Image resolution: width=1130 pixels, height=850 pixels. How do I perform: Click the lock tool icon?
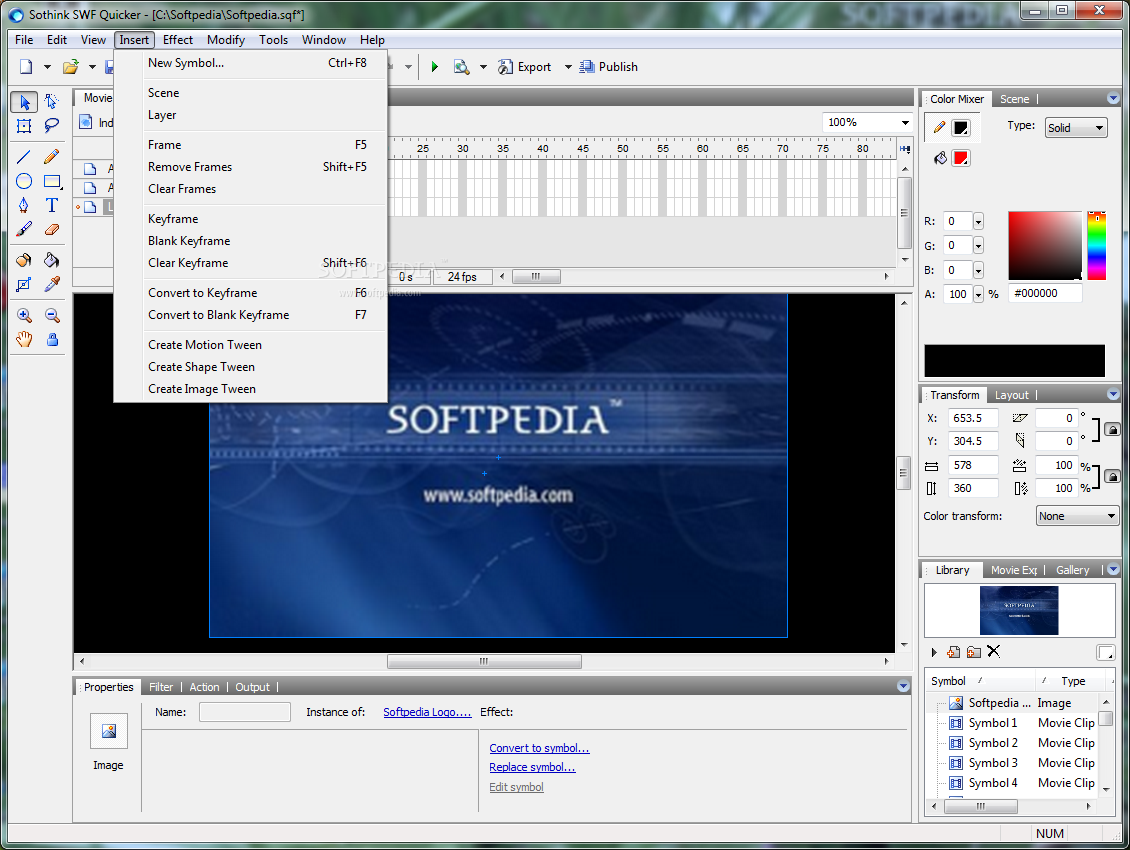[x=52, y=340]
